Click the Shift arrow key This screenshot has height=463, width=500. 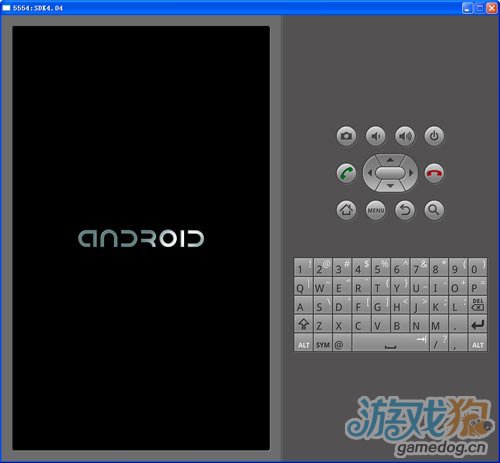[303, 324]
